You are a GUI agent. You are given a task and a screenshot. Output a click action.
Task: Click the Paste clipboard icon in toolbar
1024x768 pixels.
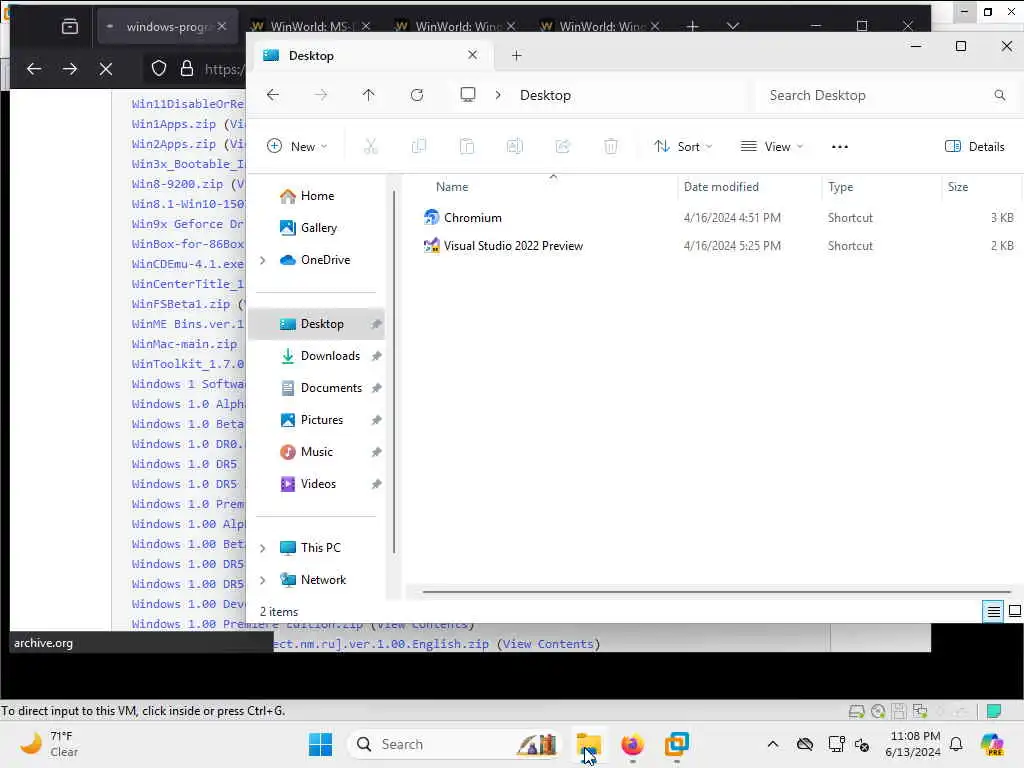[x=467, y=146]
